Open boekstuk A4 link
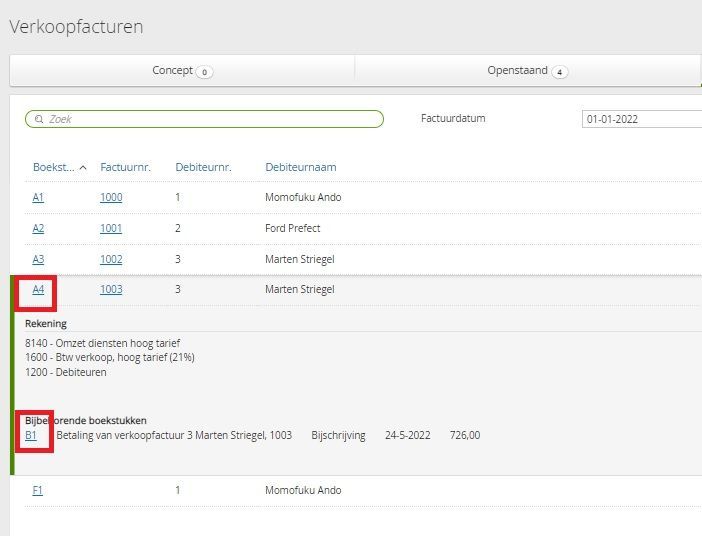This screenshot has width=702, height=536. pos(38,290)
